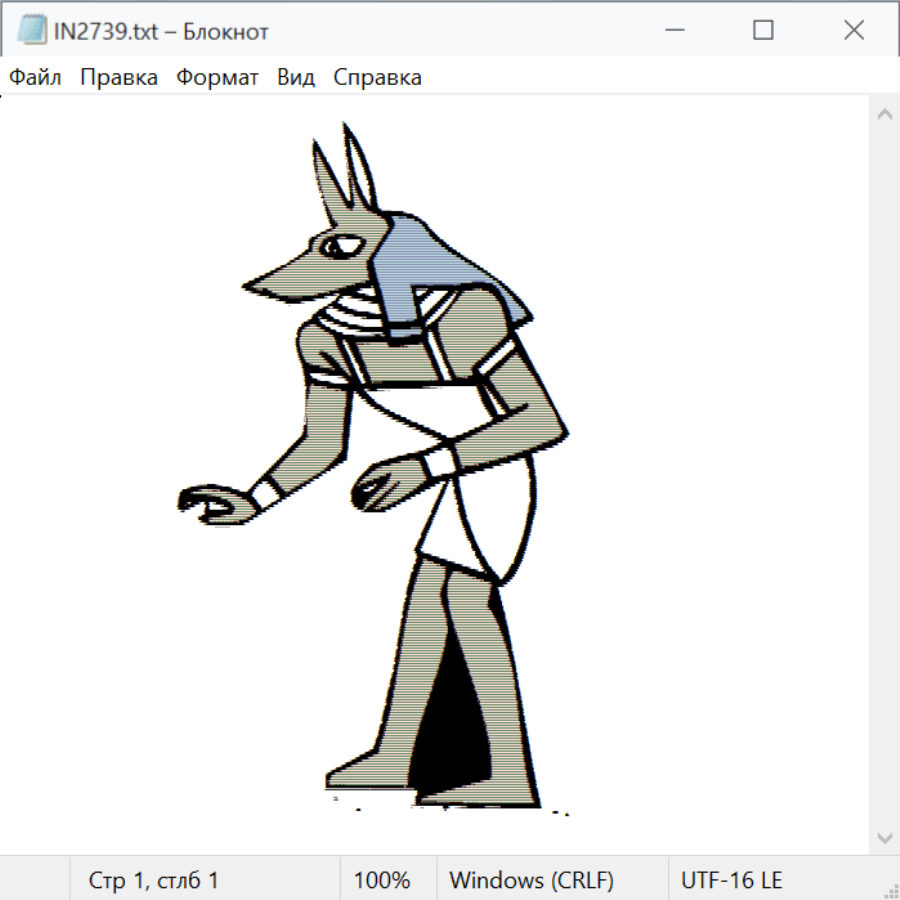Image resolution: width=900 pixels, height=900 pixels.
Task: Open the Справка menu
Action: point(377,78)
